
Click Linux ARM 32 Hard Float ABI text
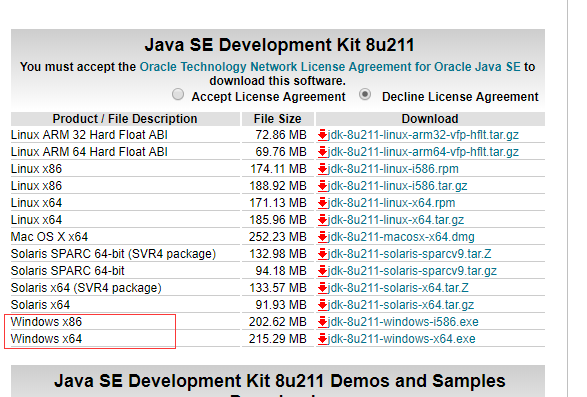point(89,135)
